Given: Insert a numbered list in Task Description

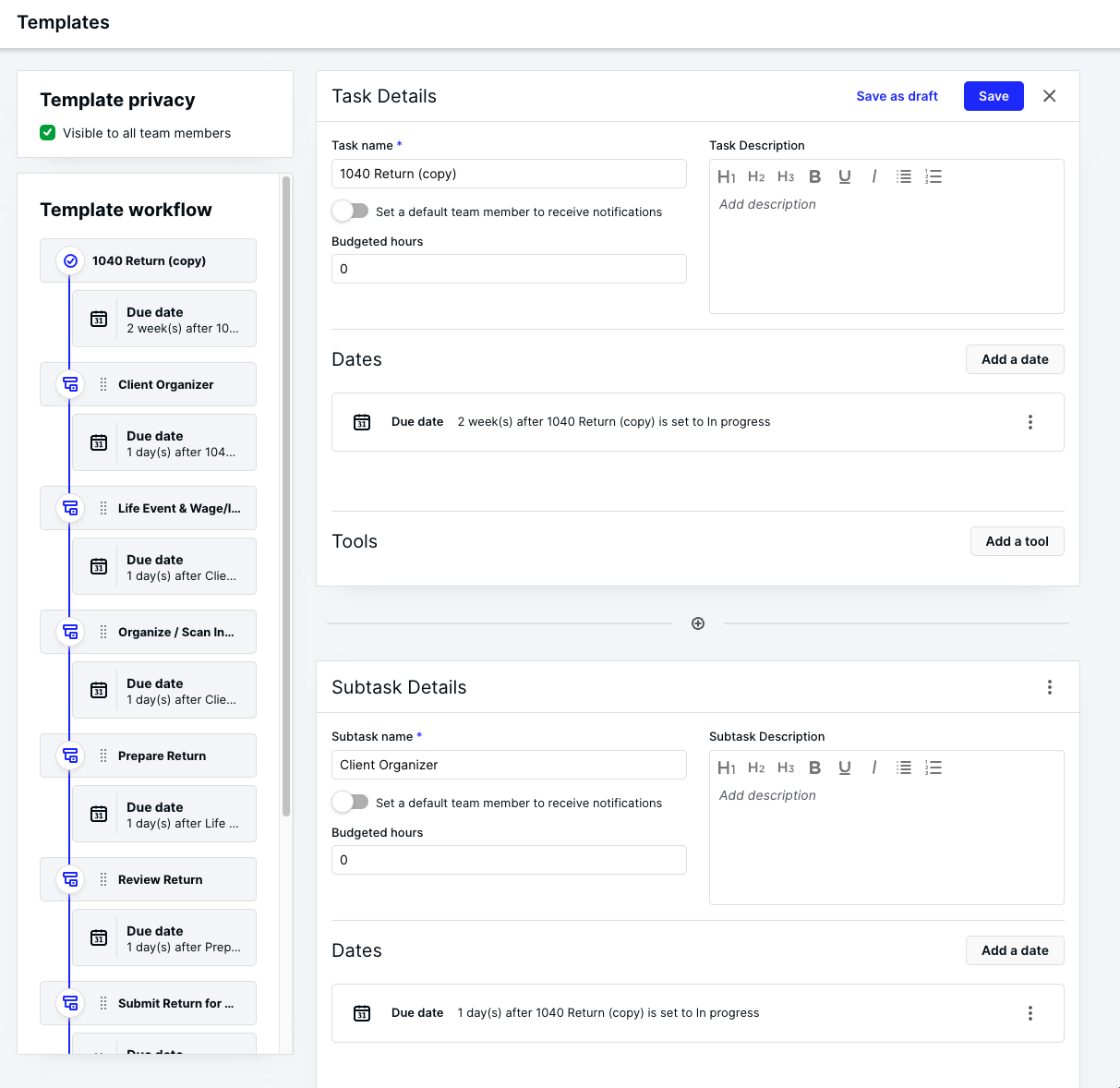Looking at the screenshot, I should [x=933, y=175].
